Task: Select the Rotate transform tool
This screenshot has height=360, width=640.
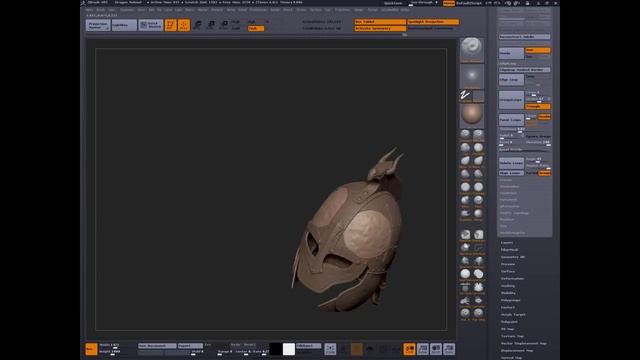Action: pyautogui.click(x=224, y=25)
